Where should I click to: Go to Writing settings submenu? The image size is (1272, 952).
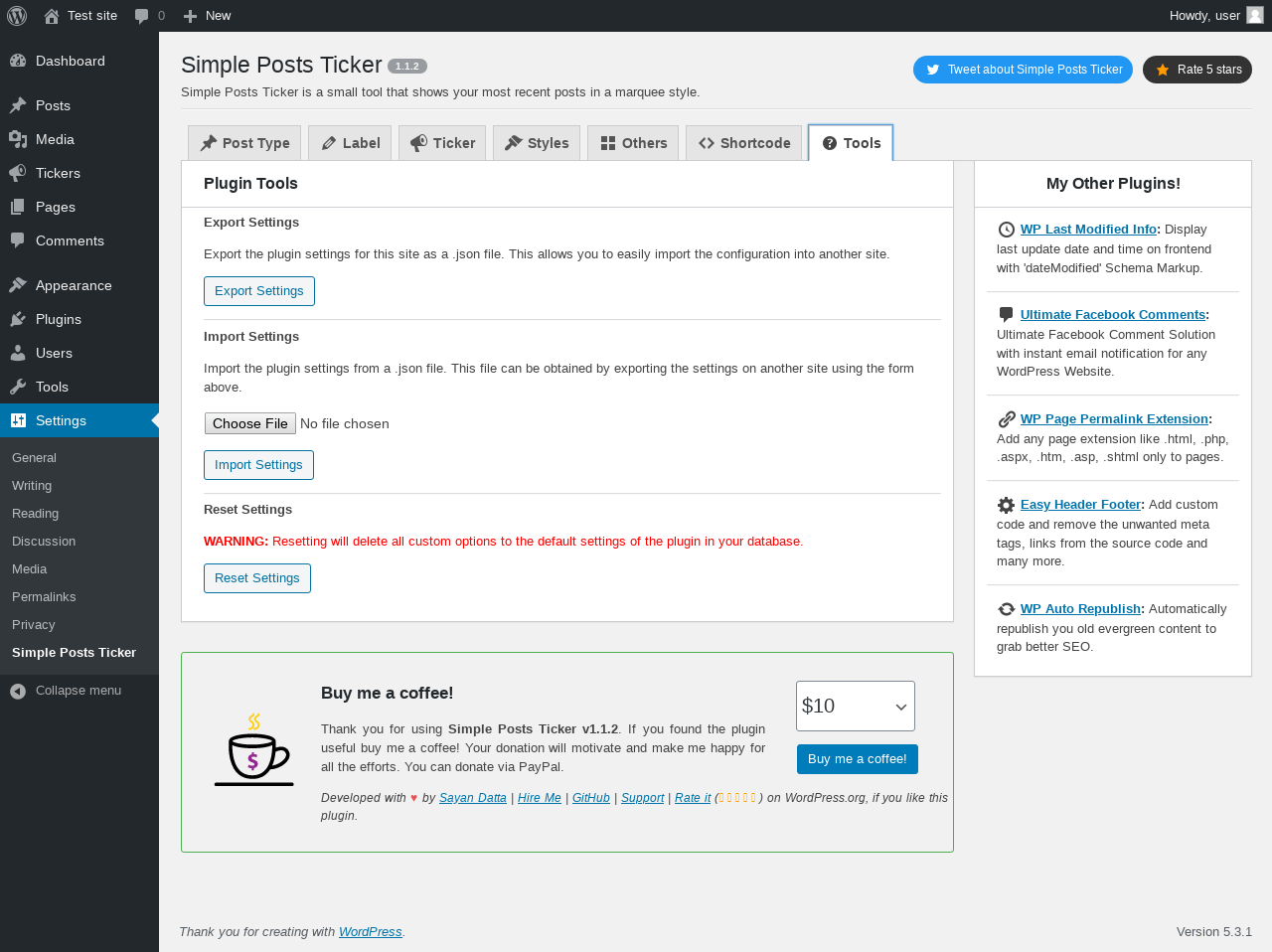pyautogui.click(x=79, y=486)
